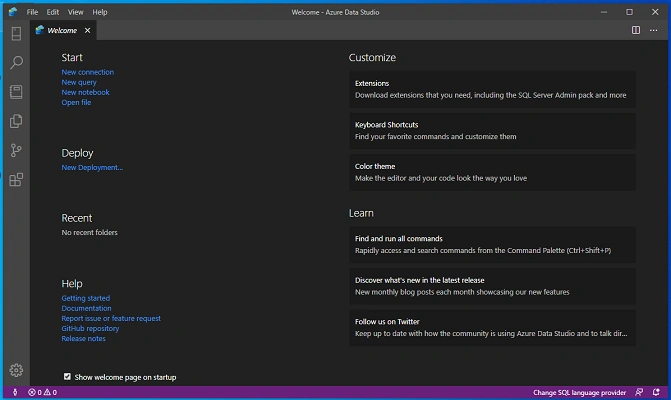Open the Extensions view icon
Screen dimensions: 671x400
point(16,180)
